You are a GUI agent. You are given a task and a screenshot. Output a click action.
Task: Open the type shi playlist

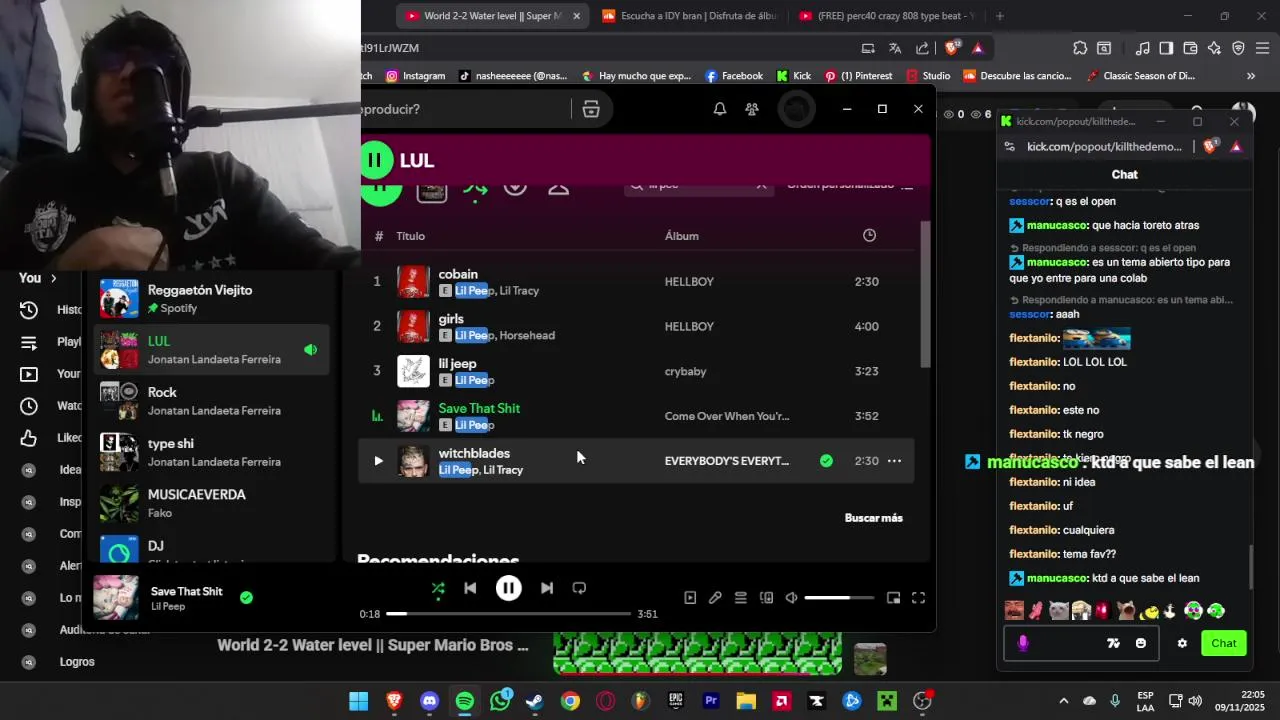pos(212,452)
